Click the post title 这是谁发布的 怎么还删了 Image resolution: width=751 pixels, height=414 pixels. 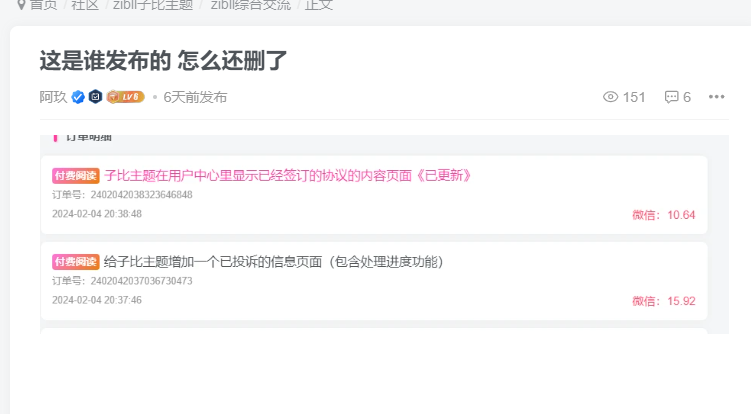(163, 61)
